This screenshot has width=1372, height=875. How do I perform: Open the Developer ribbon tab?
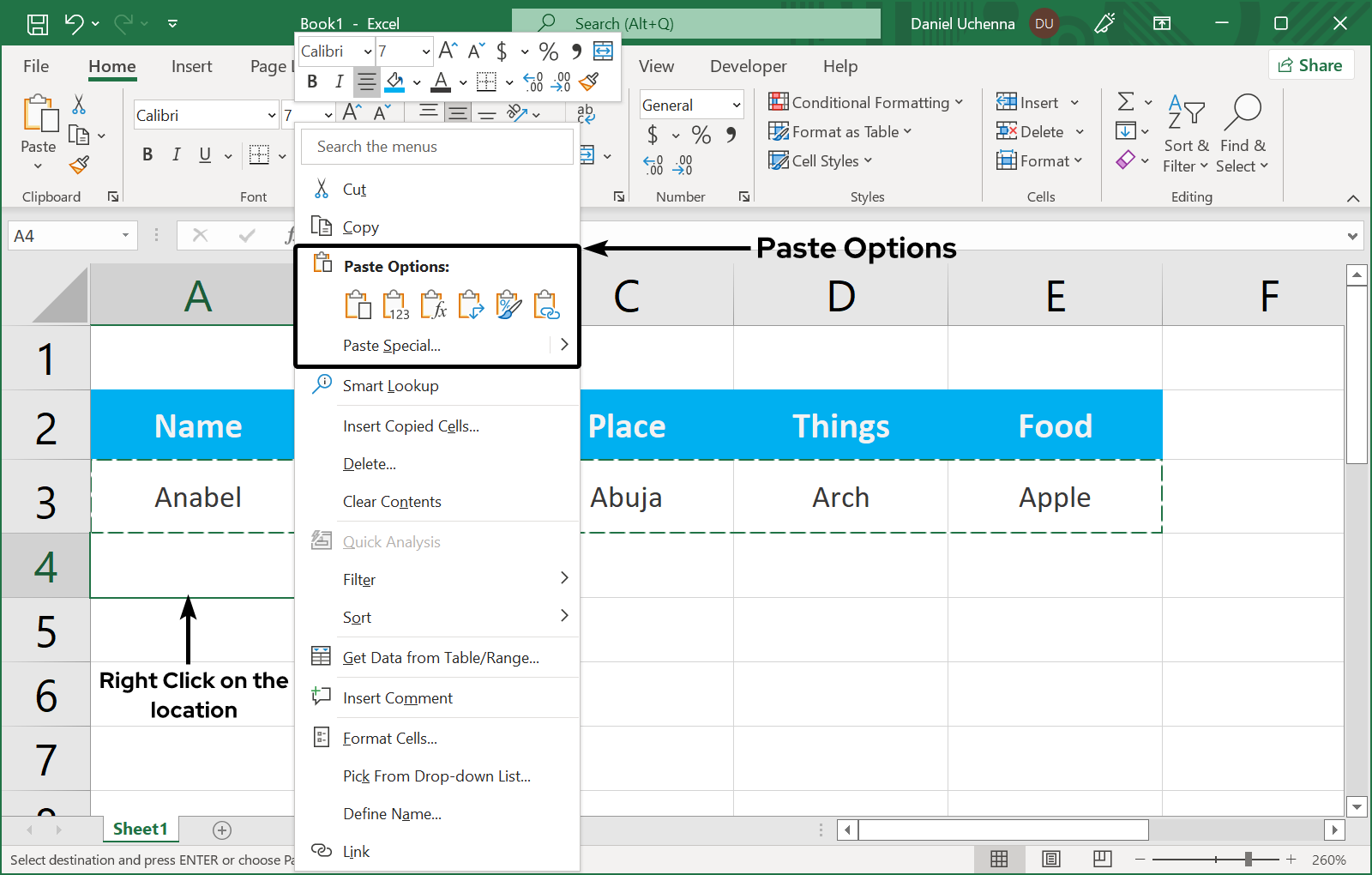pos(748,66)
